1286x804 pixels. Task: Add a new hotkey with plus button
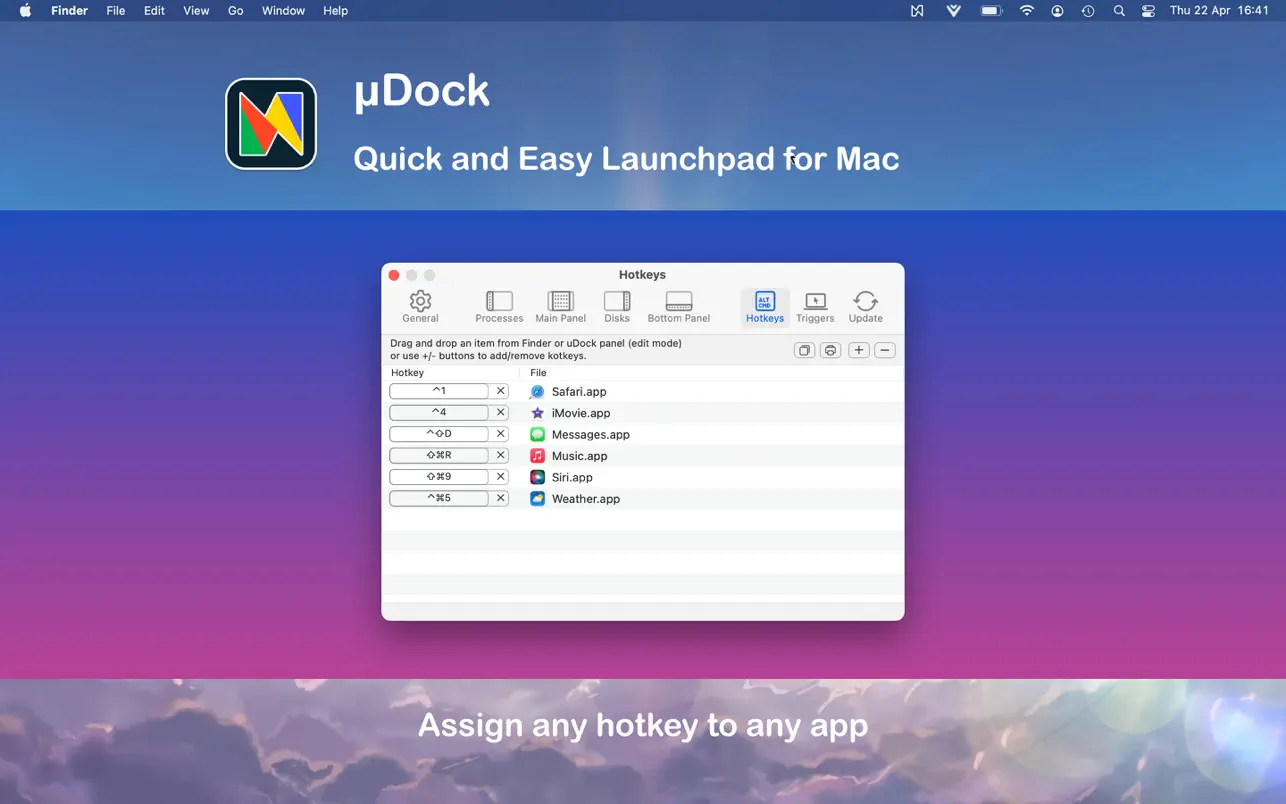coord(859,350)
